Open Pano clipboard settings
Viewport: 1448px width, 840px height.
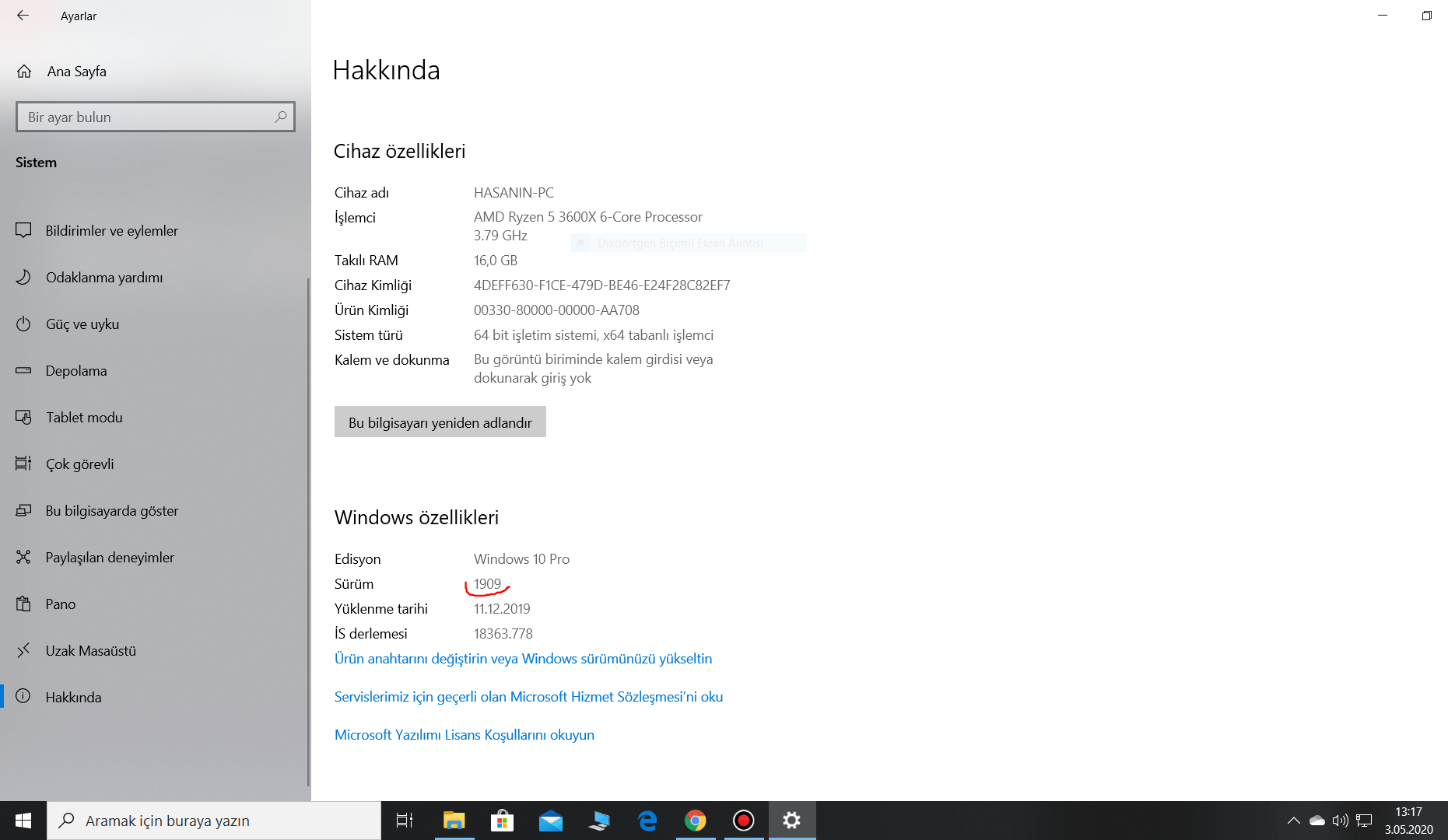pyautogui.click(x=156, y=604)
